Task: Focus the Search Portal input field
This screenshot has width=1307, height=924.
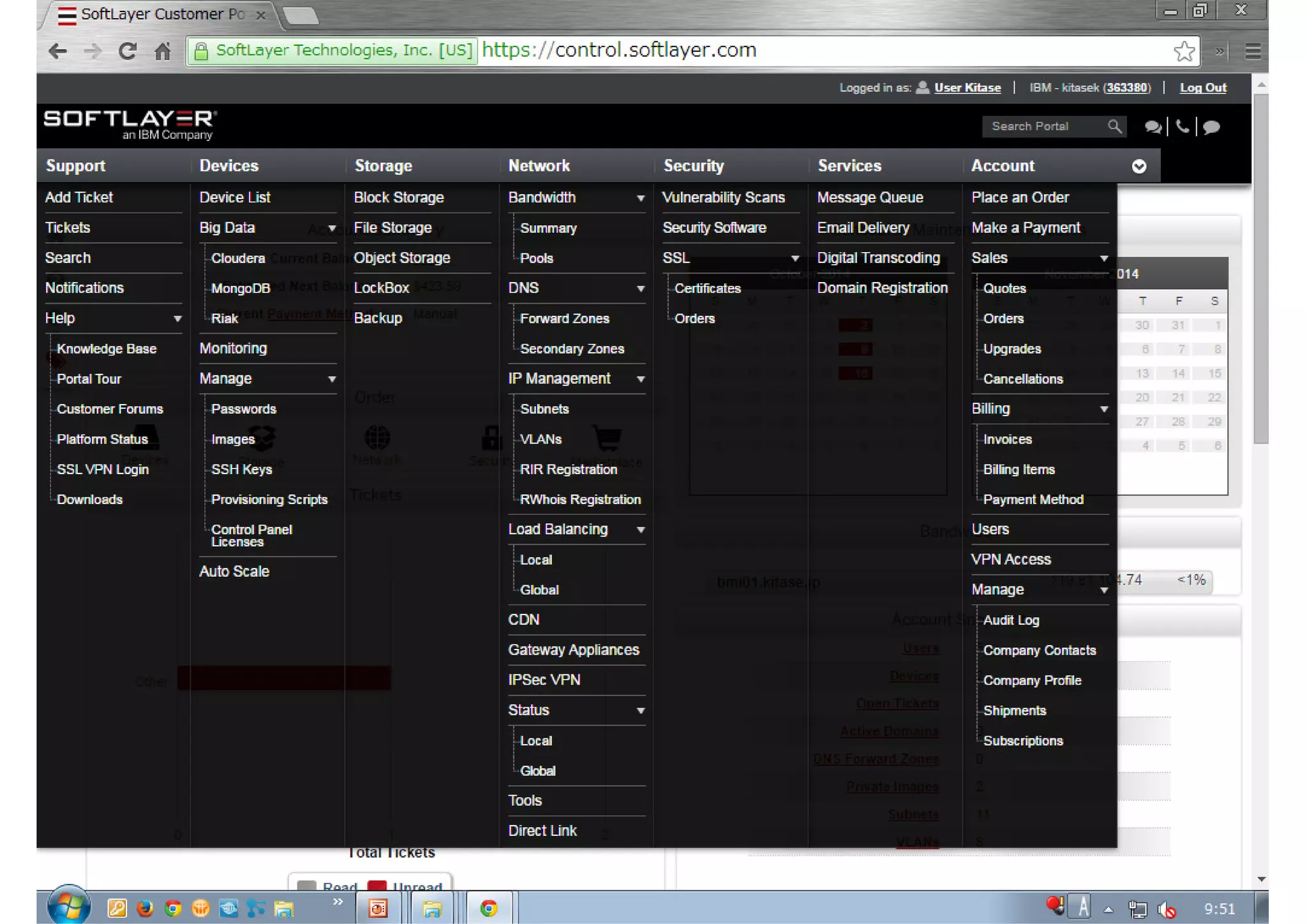Action: pos(1045,126)
